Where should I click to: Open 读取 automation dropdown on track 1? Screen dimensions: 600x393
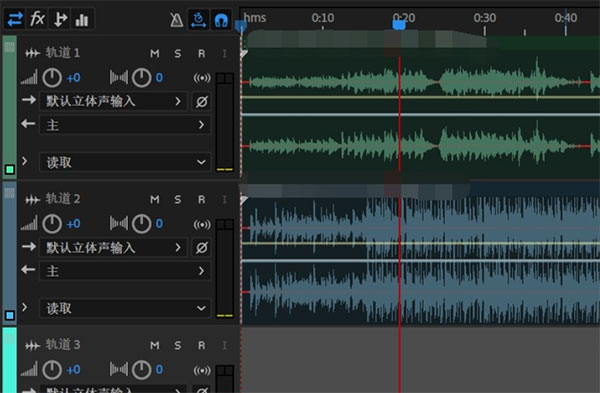point(125,162)
